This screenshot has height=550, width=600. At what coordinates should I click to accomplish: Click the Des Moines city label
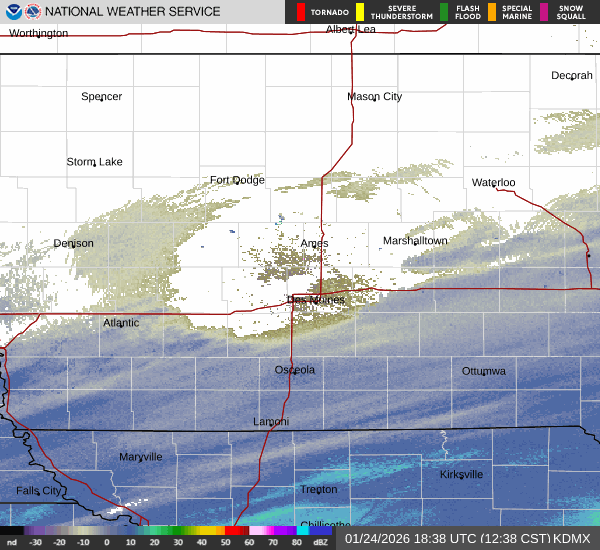coord(315,300)
